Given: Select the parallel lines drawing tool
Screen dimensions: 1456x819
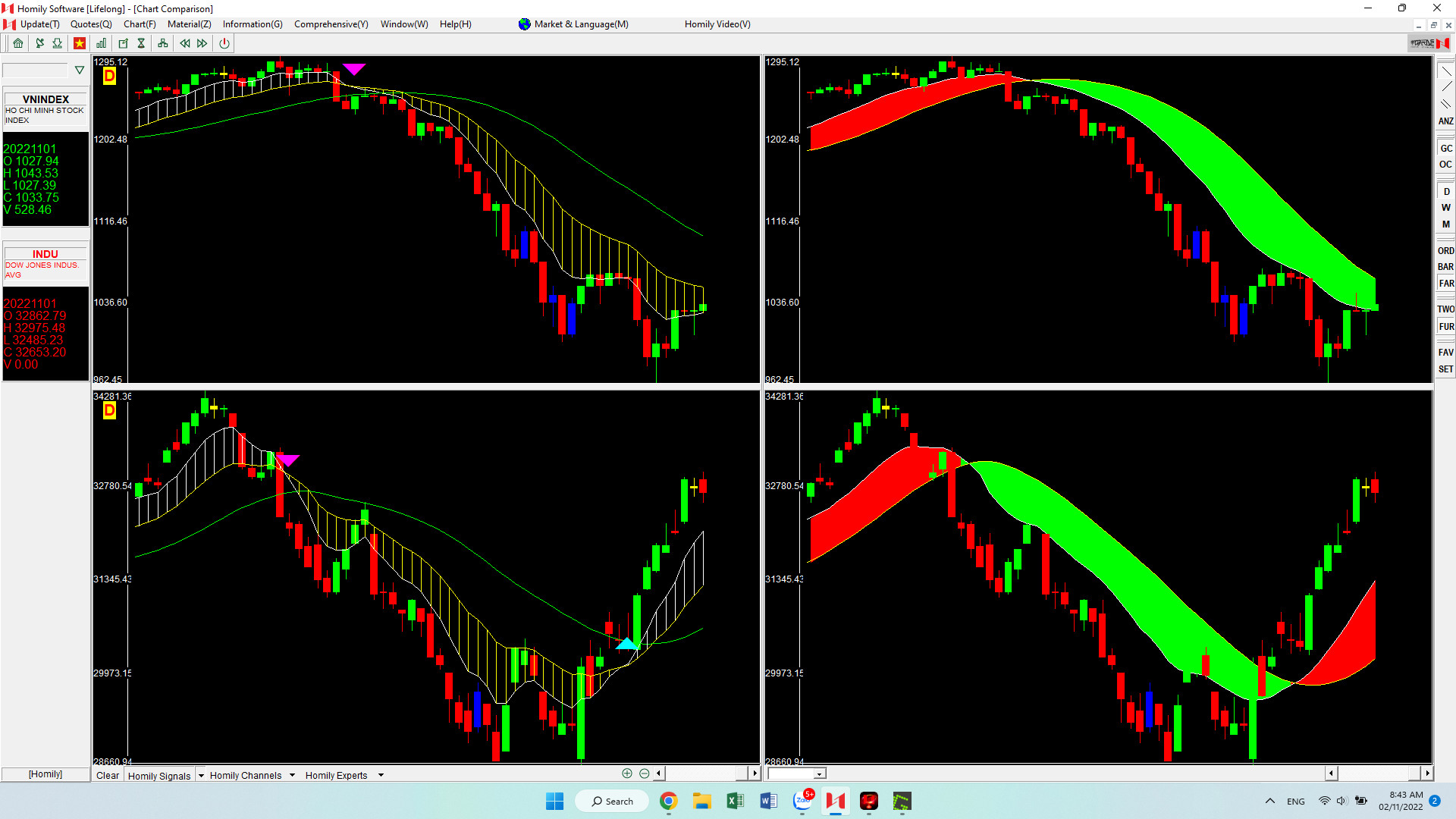Looking at the screenshot, I should [1445, 104].
